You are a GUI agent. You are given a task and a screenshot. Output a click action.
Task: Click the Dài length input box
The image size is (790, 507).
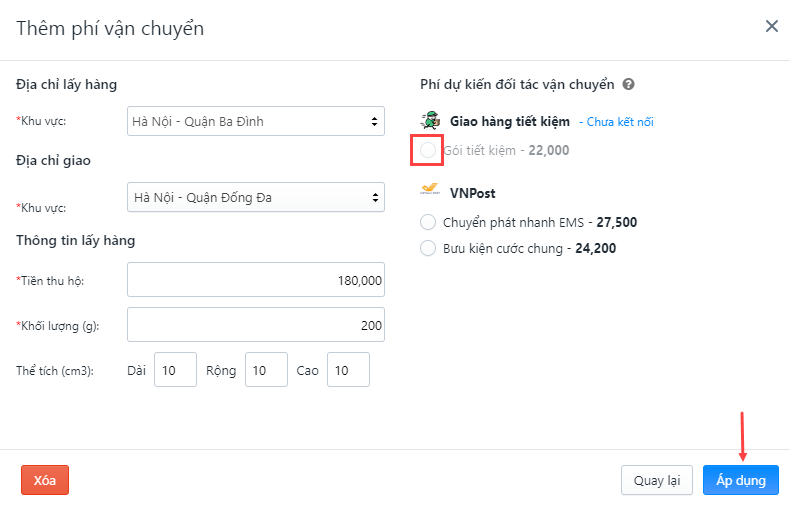click(x=175, y=370)
